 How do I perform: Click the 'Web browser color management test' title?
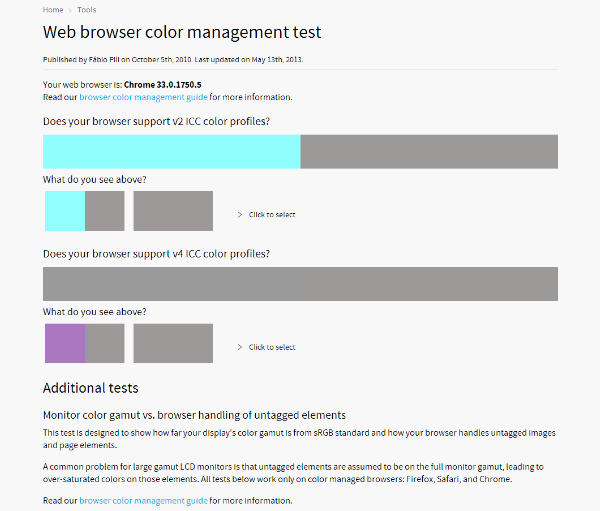[x=182, y=33]
